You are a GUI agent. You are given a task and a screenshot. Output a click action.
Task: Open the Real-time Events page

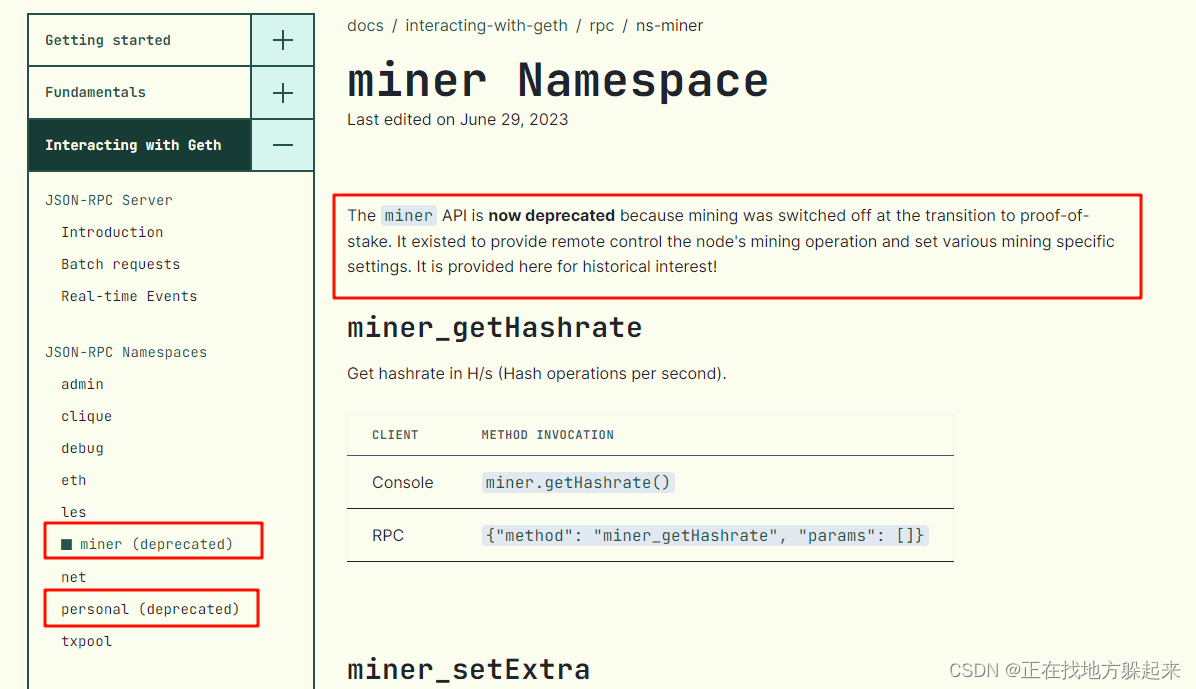click(129, 296)
